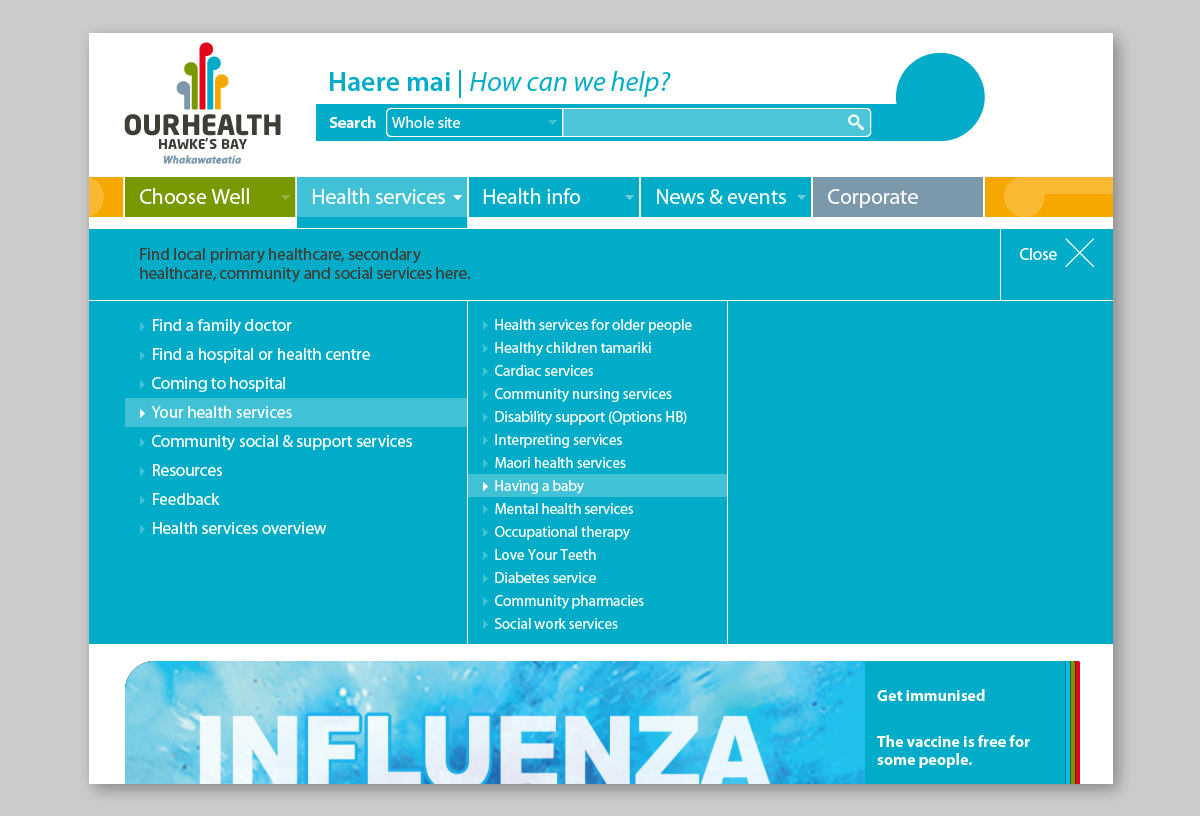Viewport: 1200px width, 816px height.
Task: Open Health services overview
Action: pos(239,528)
